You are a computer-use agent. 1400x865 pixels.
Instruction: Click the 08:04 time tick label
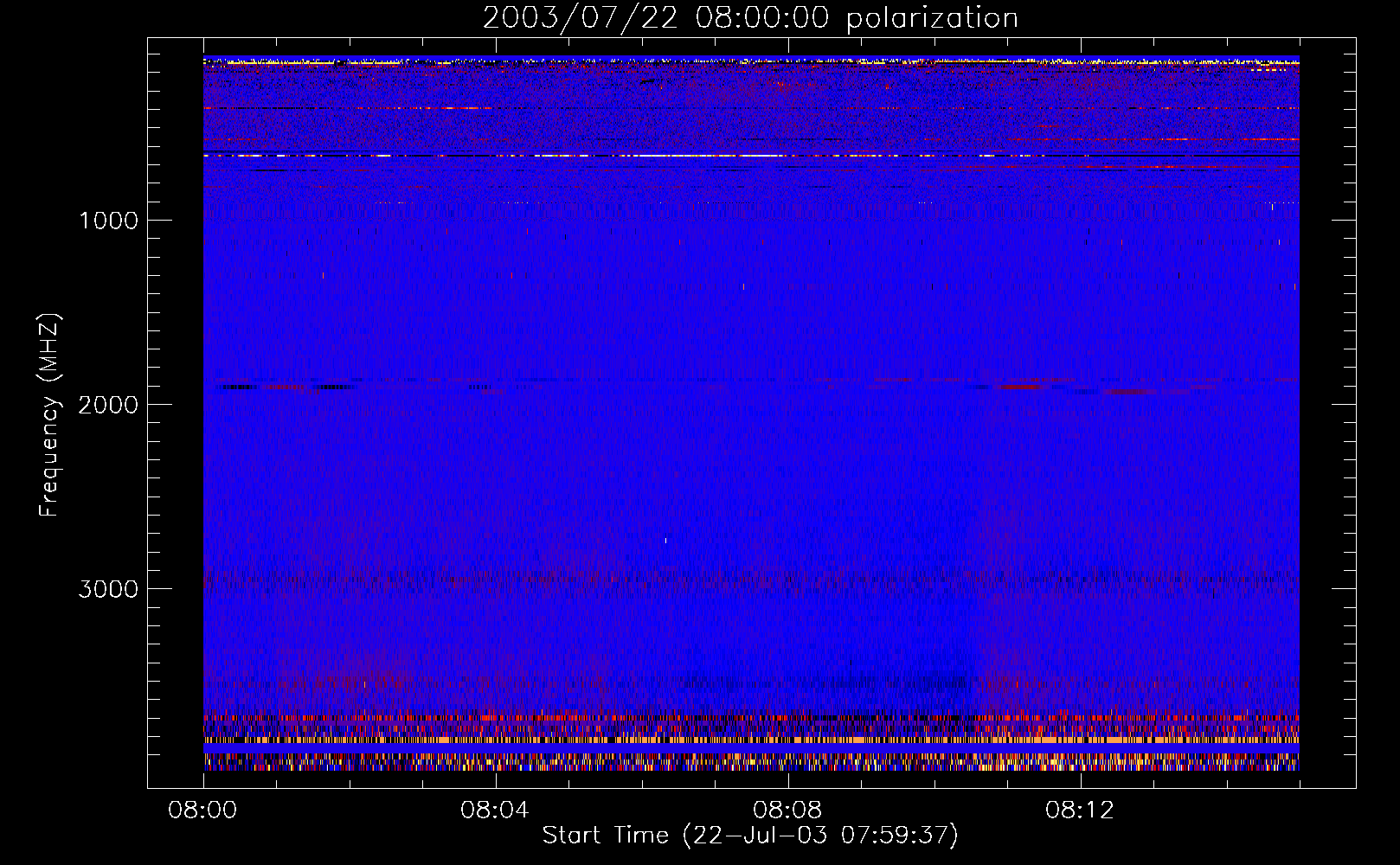[495, 811]
